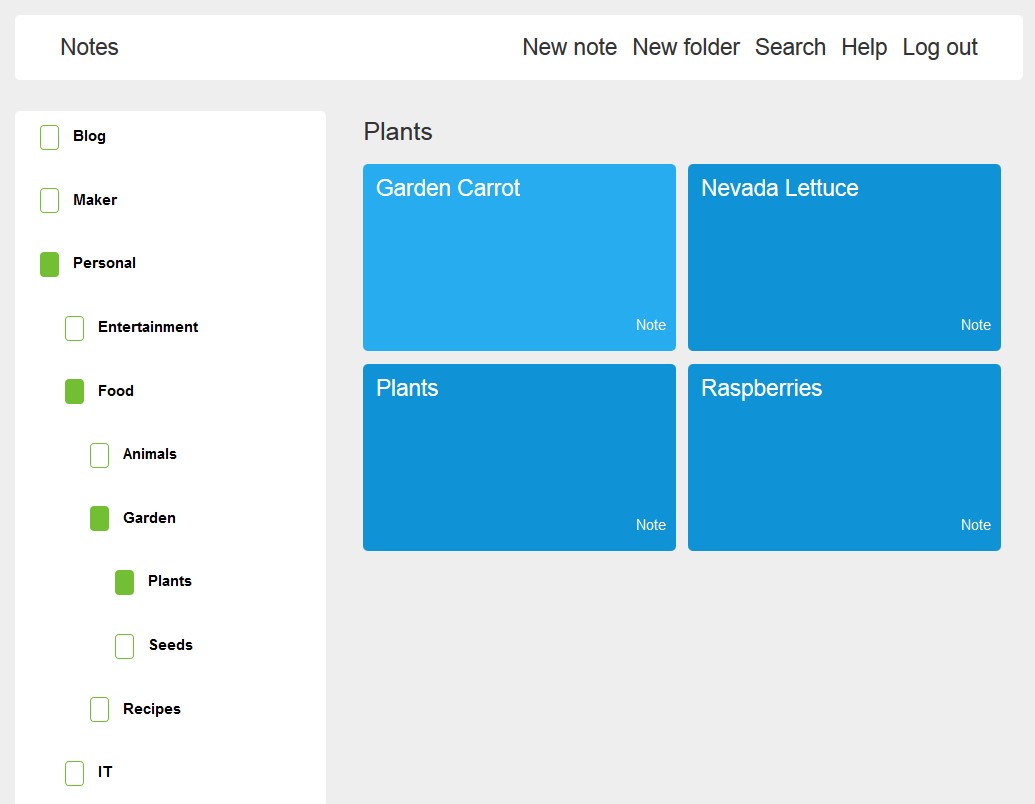This screenshot has width=1035, height=804.
Task: Select the Personal folder label
Action: click(x=104, y=263)
